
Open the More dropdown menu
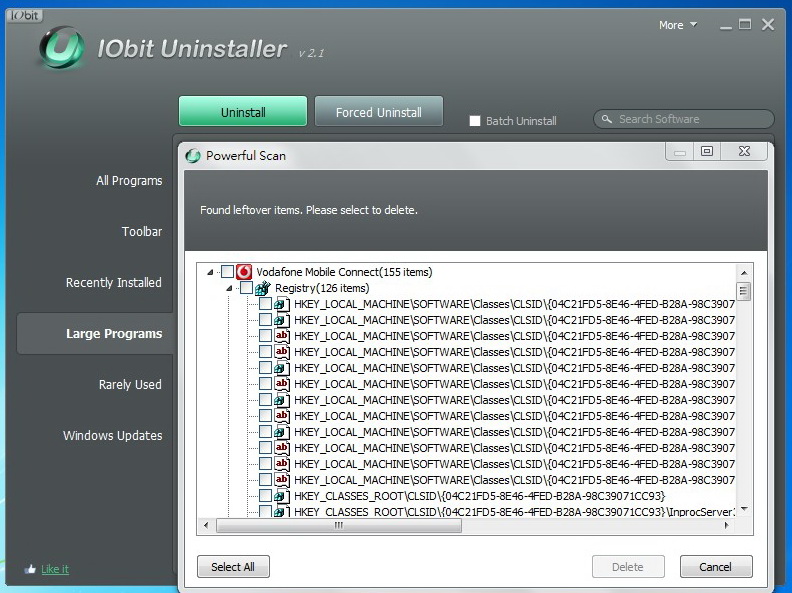point(677,25)
